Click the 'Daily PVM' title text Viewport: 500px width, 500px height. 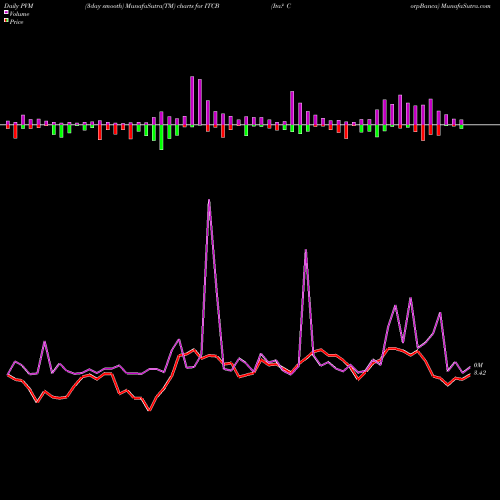(19, 6)
